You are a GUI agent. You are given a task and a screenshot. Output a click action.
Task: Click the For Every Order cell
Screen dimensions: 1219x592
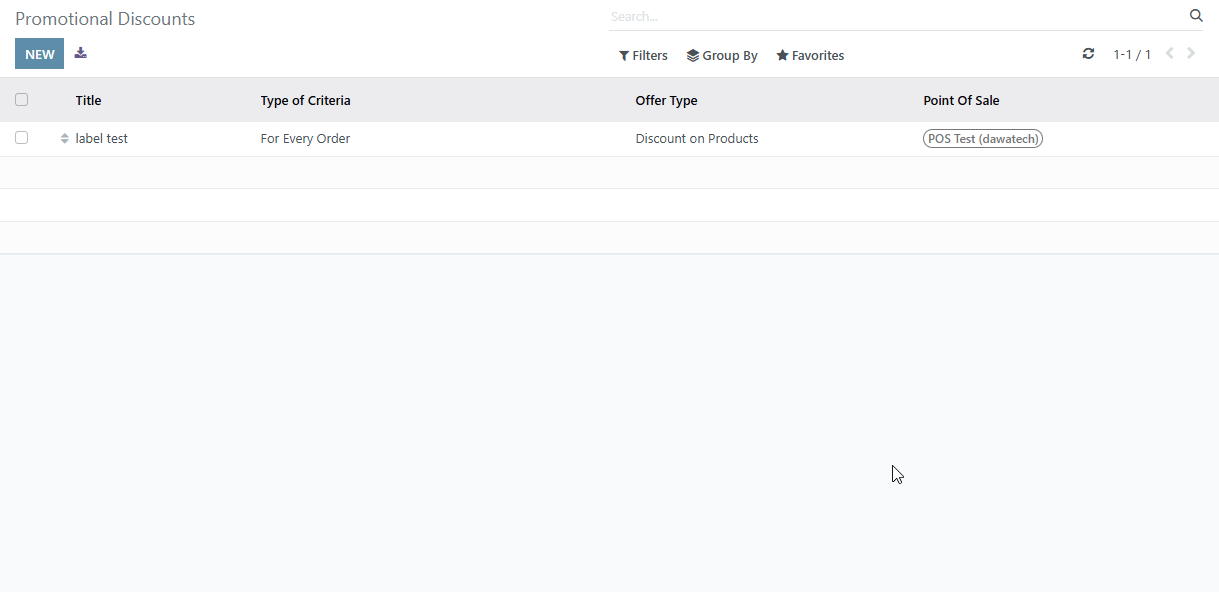pos(305,139)
